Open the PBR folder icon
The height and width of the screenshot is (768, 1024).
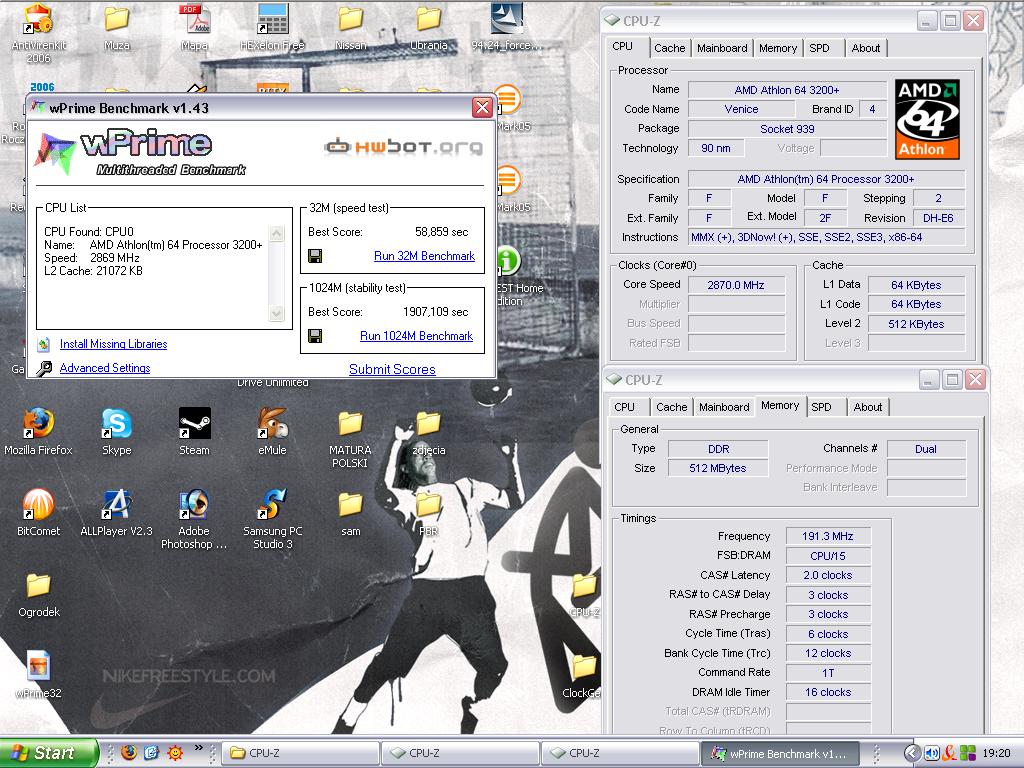(x=428, y=505)
